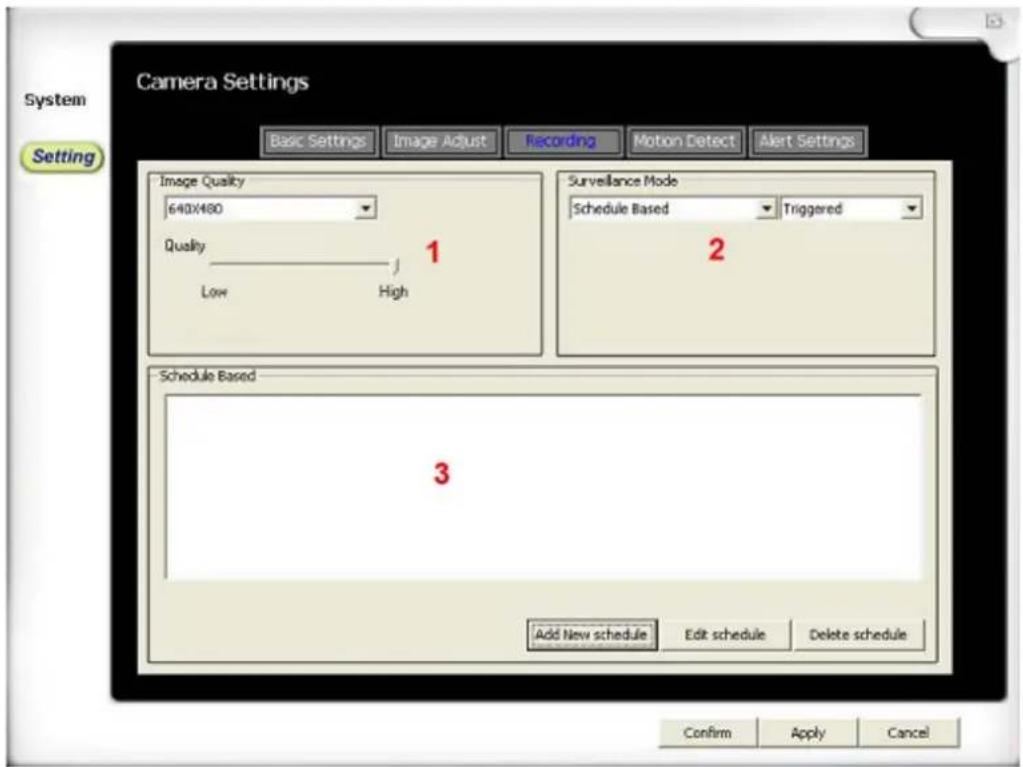
Task: Go to the Motion Detect tab
Action: click(685, 142)
